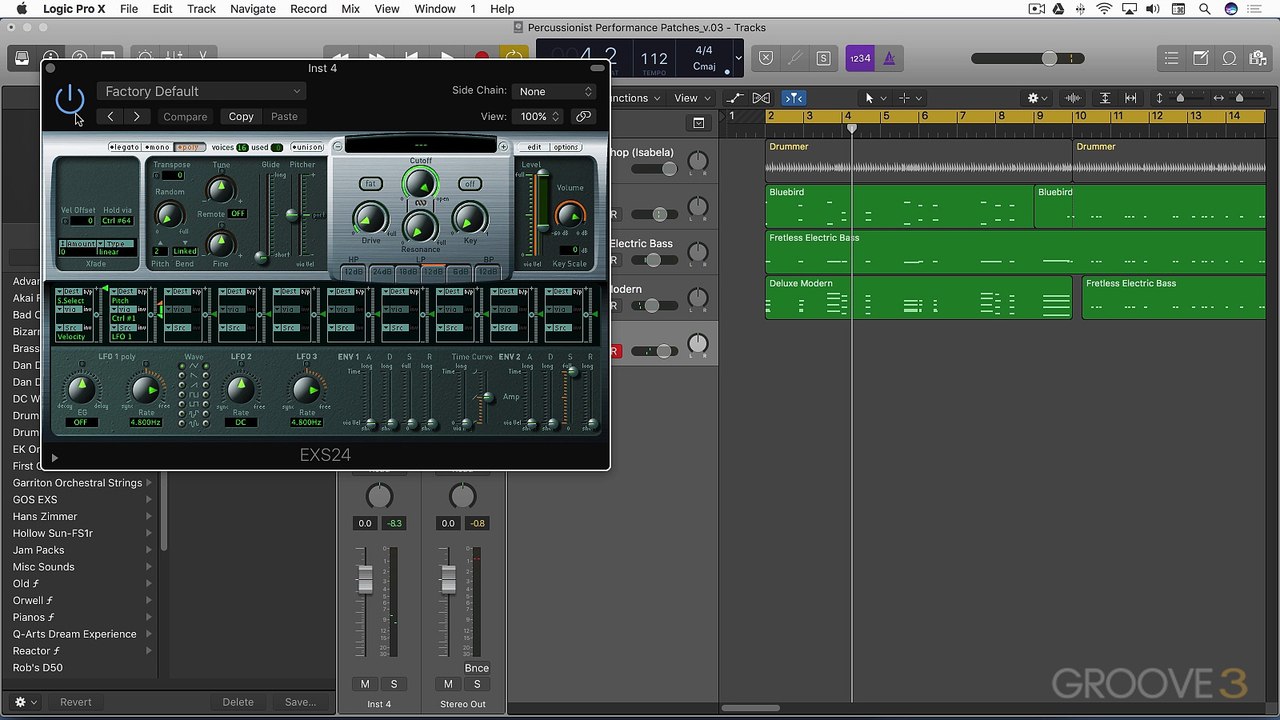Open Spotlight search in menu bar
The image size is (1280, 720).
pyautogui.click(x=1204, y=9)
